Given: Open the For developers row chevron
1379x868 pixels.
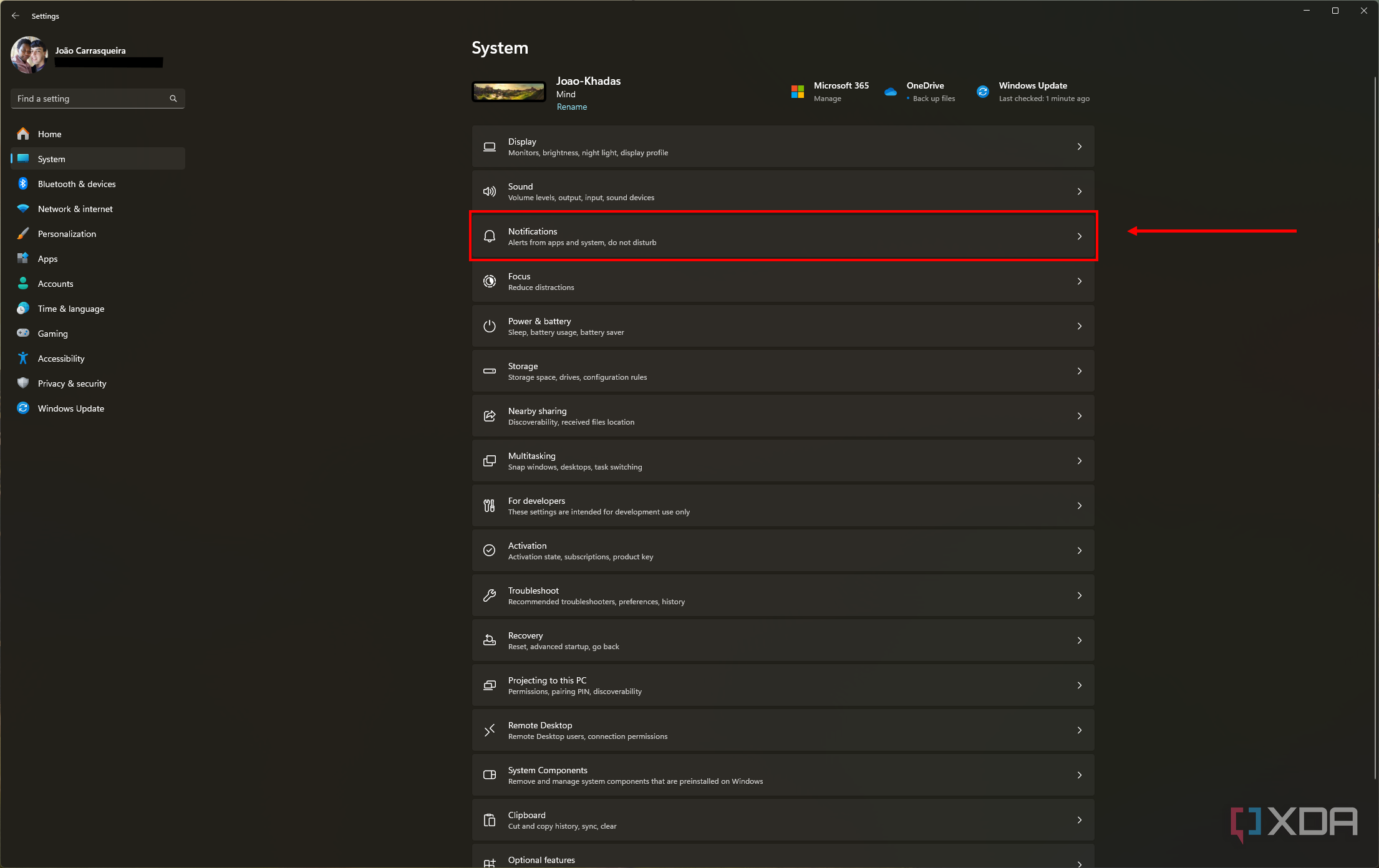Looking at the screenshot, I should tap(1080, 506).
